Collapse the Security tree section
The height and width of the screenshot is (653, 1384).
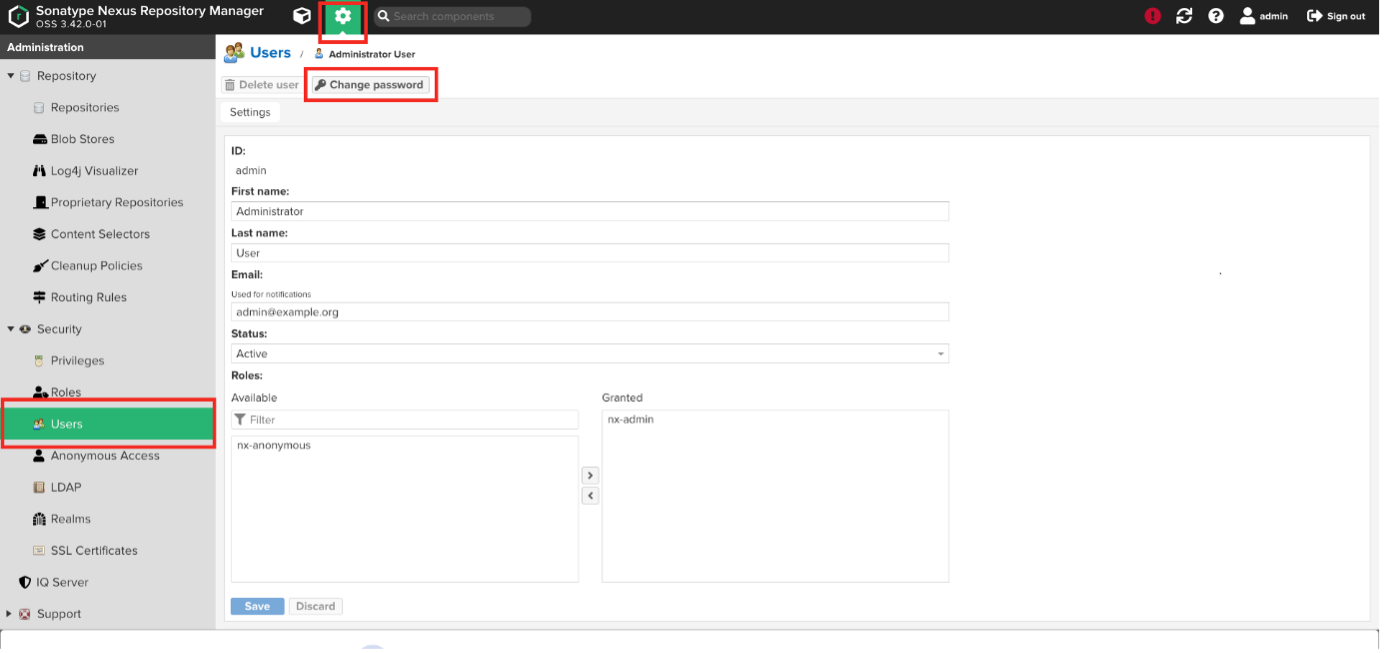pyautogui.click(x=11, y=329)
